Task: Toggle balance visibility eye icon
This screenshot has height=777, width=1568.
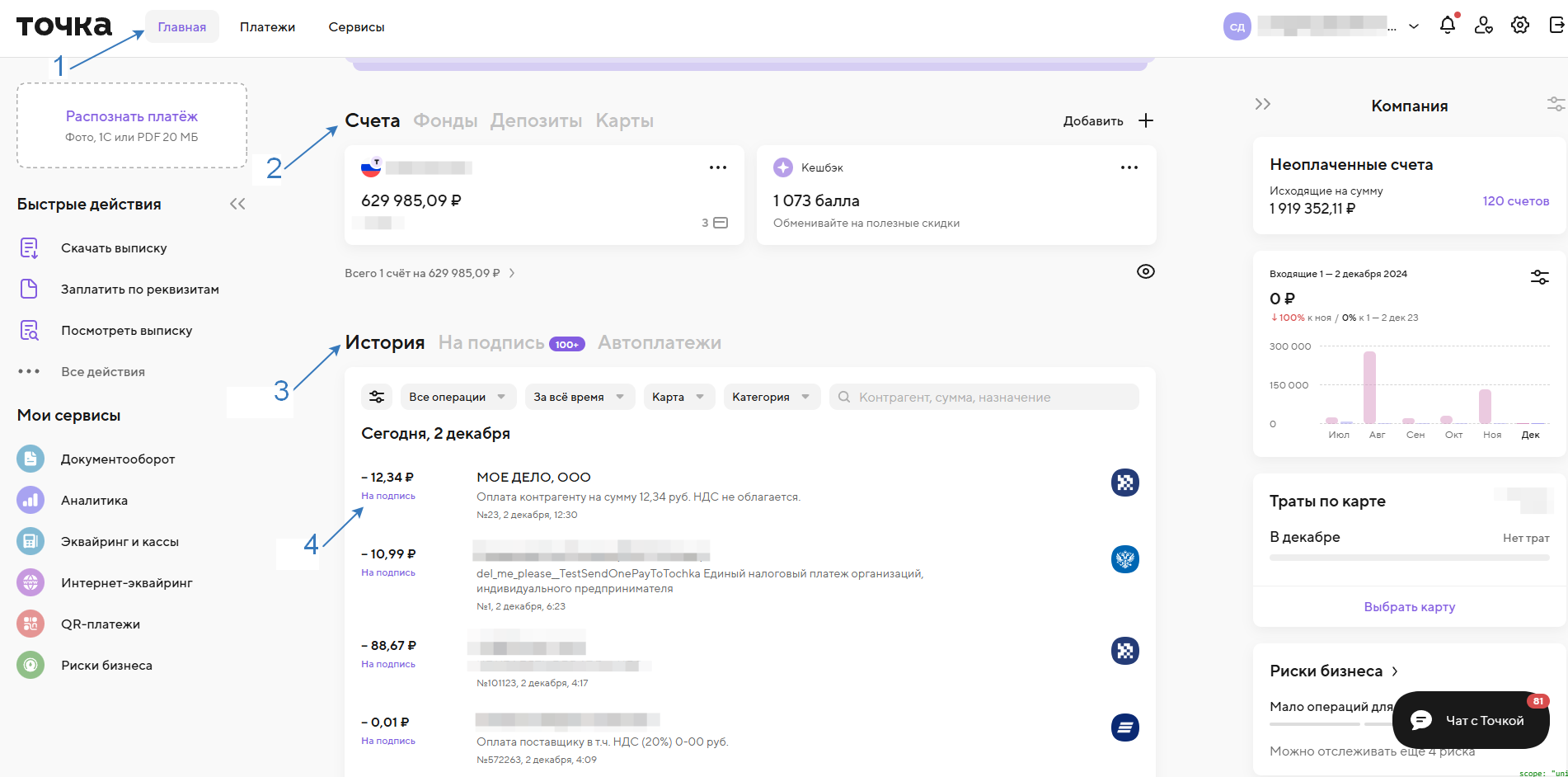Action: tap(1145, 271)
